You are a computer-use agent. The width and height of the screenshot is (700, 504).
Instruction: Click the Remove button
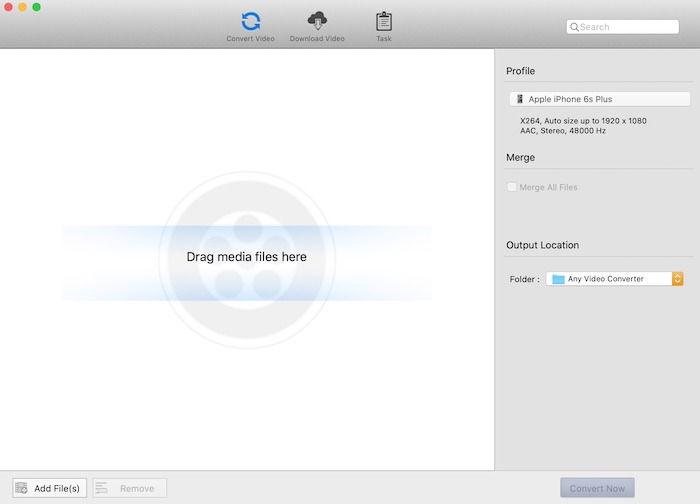tap(130, 488)
